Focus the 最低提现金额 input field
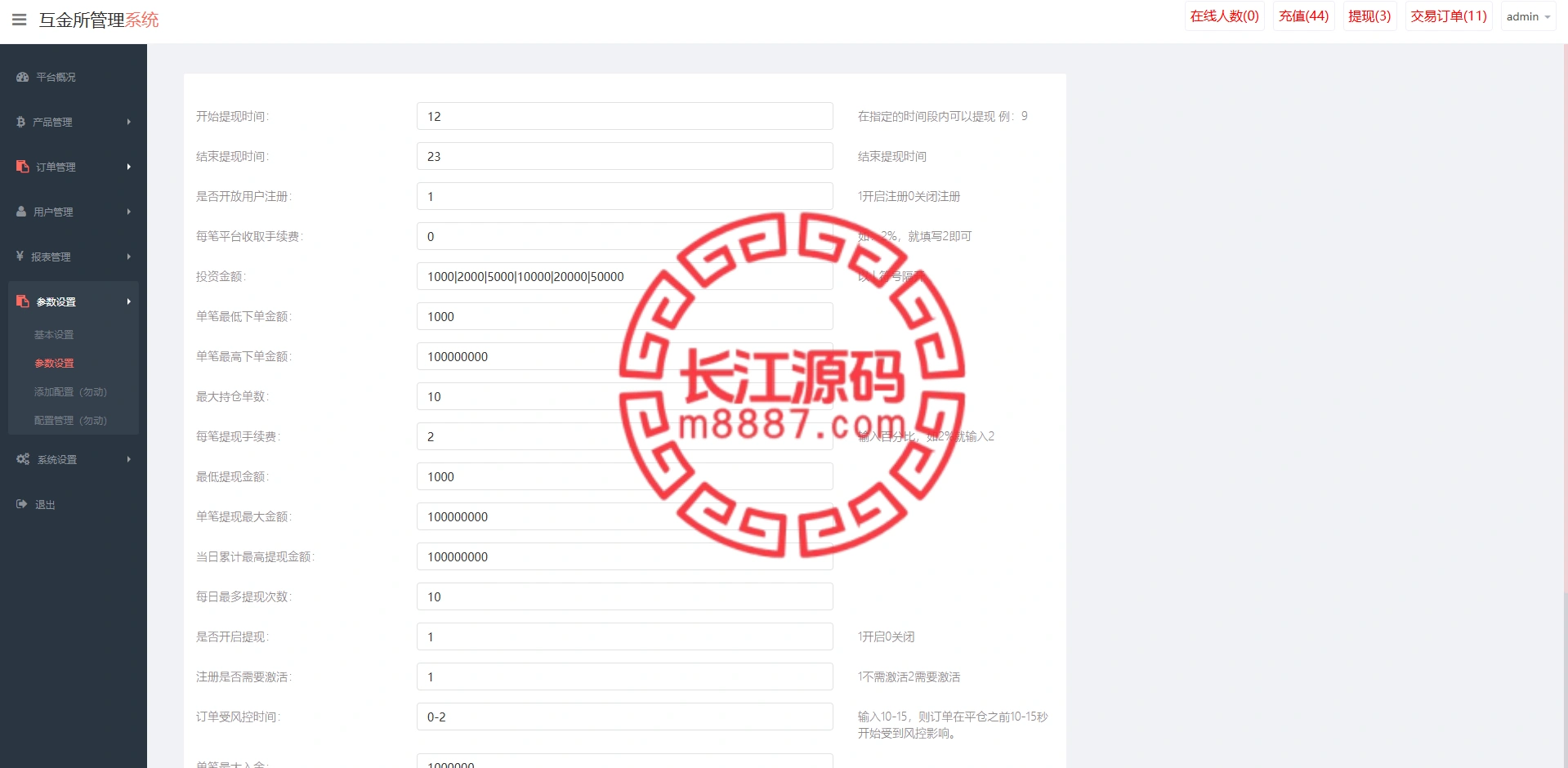Screen dimensions: 1568x768 (624, 476)
